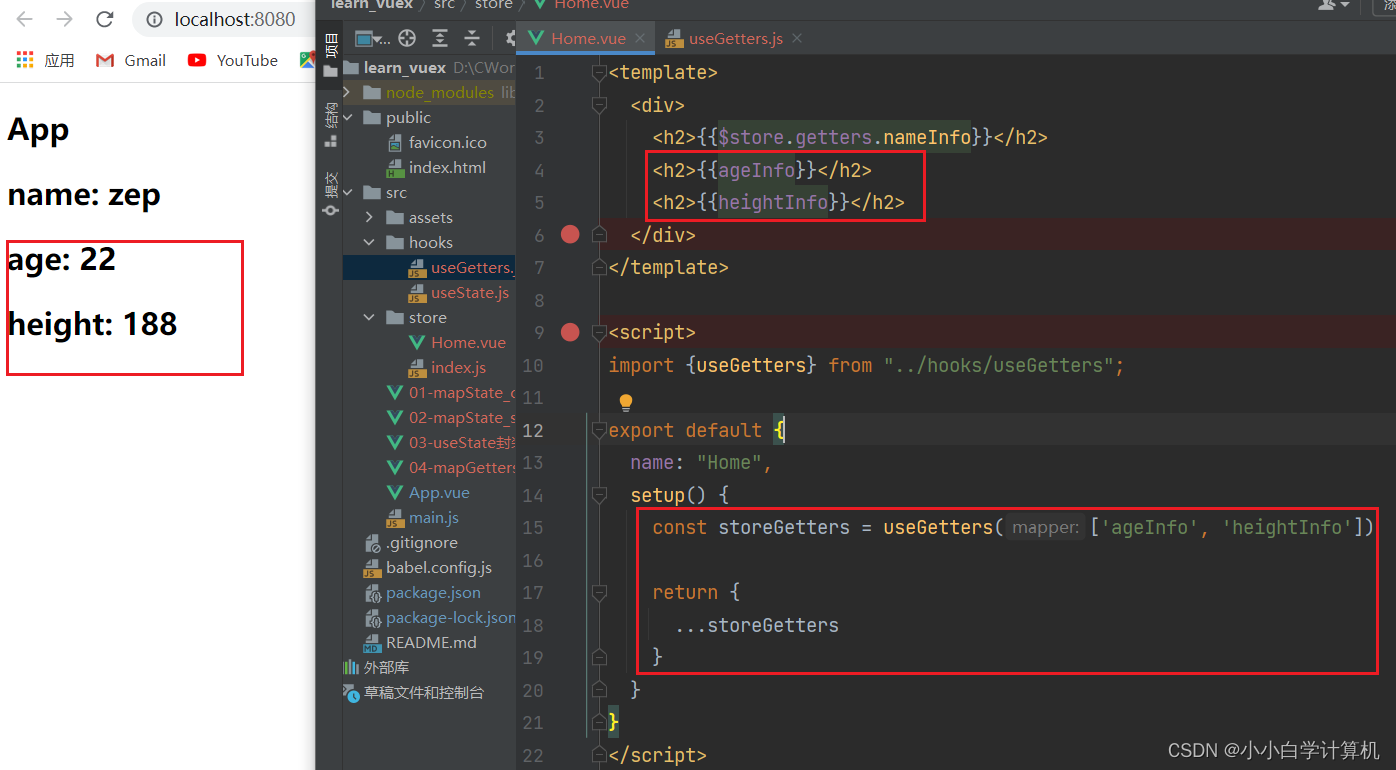The image size is (1396, 770).
Task: Close the useGetters.js editor tab
Action: pos(797,39)
